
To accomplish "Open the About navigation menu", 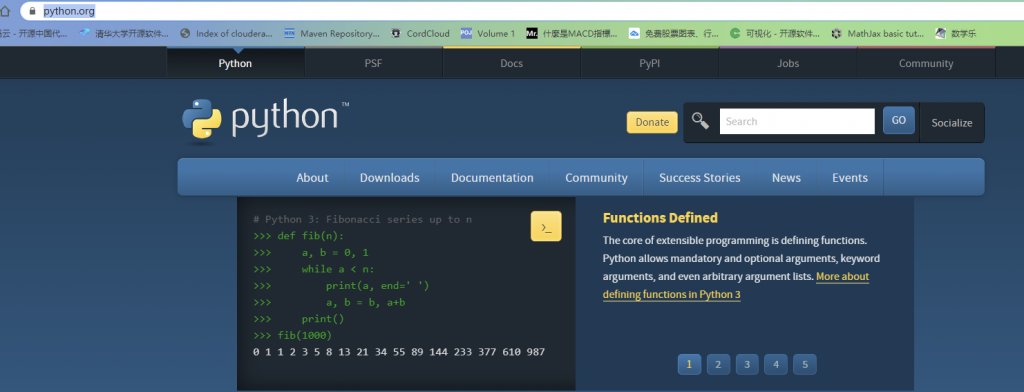I will (312, 178).
